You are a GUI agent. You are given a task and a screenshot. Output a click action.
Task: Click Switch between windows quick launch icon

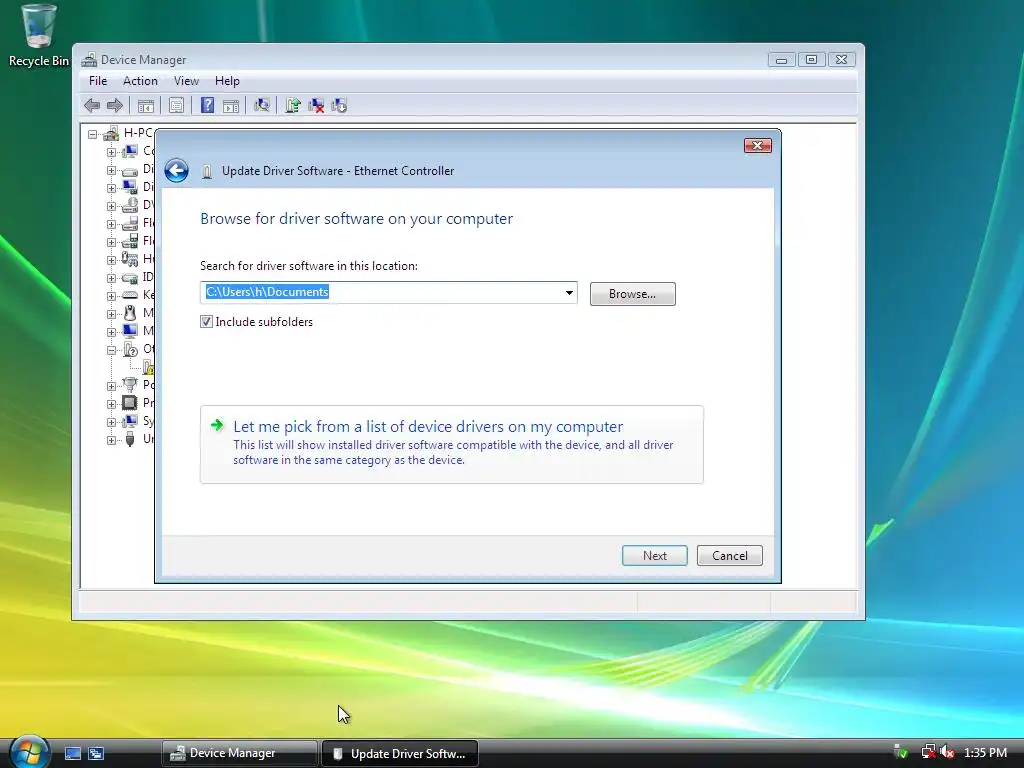[96, 754]
